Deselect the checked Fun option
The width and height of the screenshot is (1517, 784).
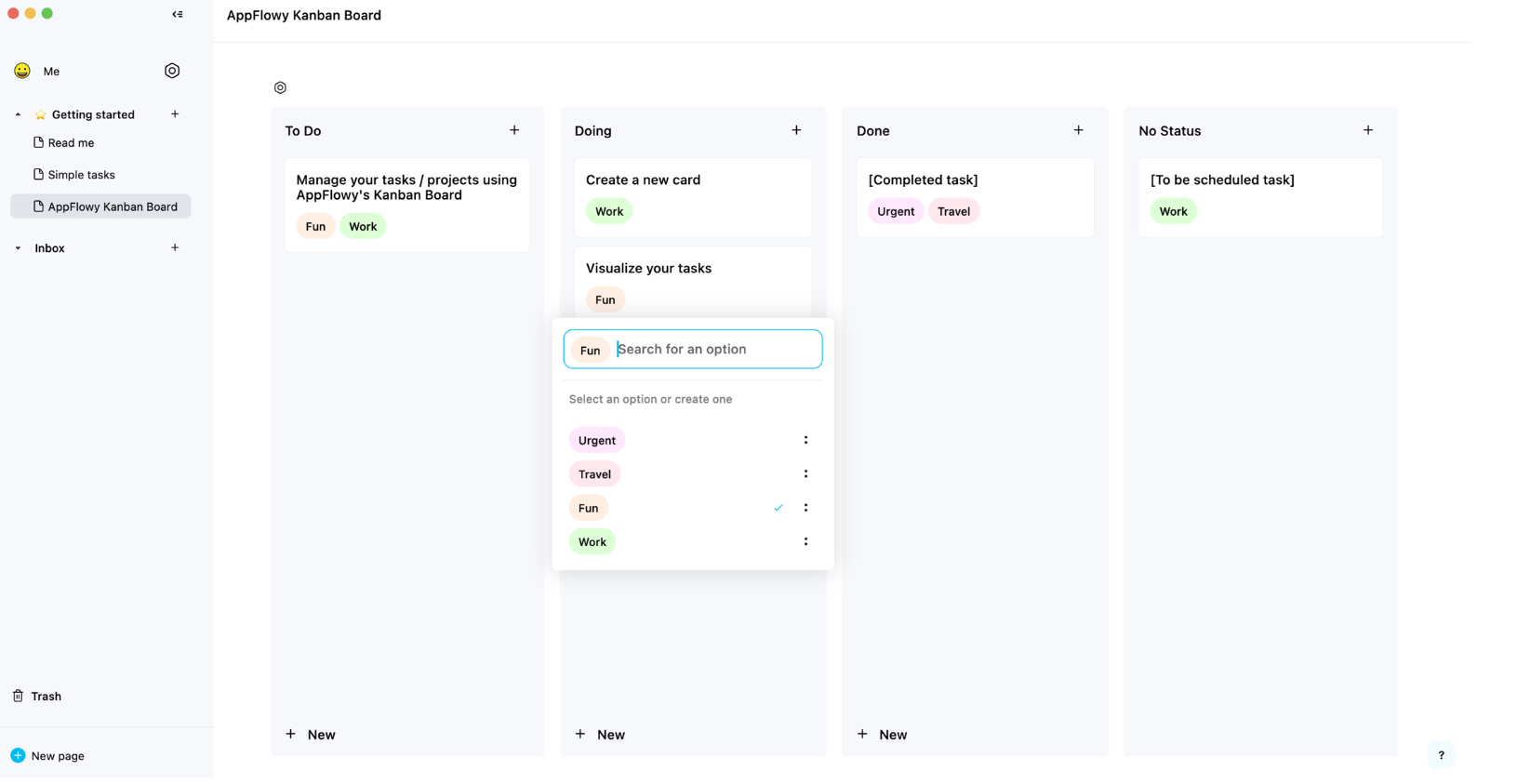(x=589, y=508)
